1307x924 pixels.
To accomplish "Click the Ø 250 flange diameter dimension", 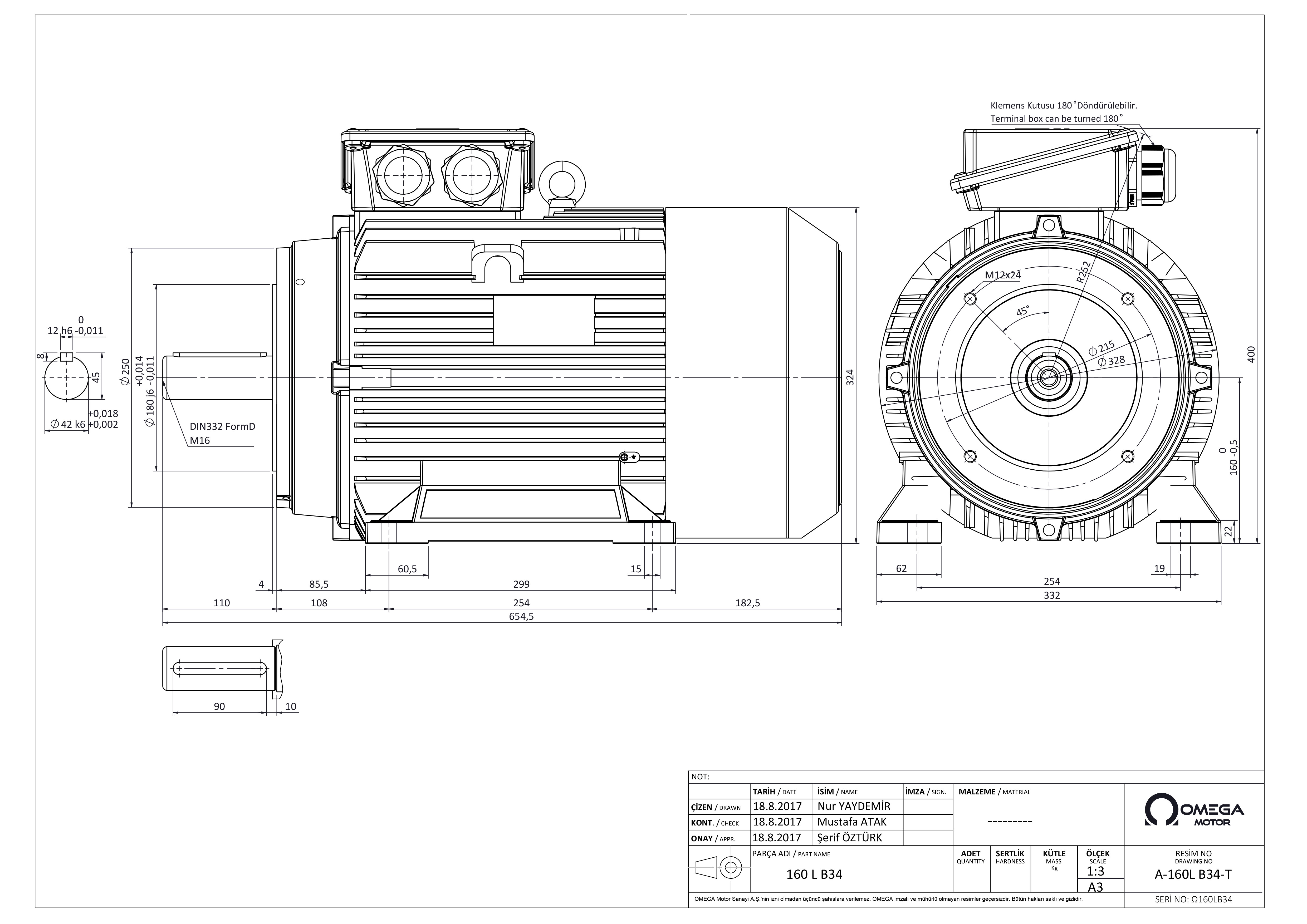I will pyautogui.click(x=125, y=373).
